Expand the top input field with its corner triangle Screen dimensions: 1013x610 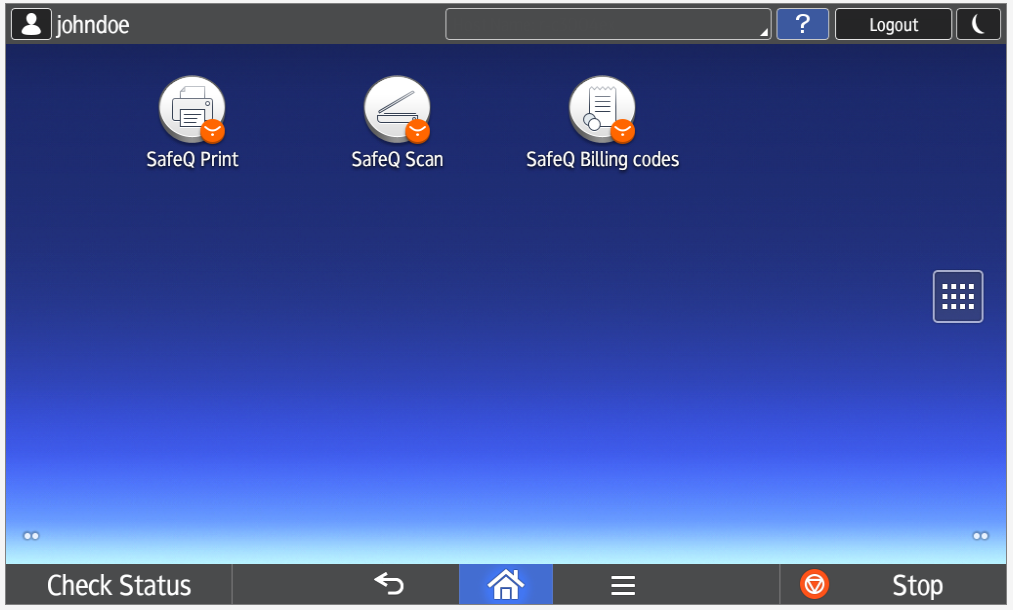[763, 34]
